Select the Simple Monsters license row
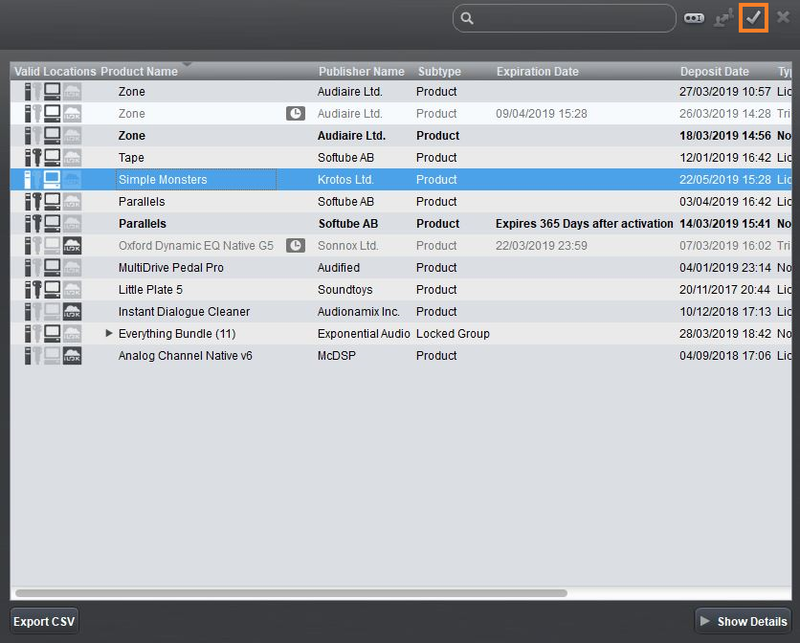Viewport: 800px width, 643px height. [x=401, y=180]
